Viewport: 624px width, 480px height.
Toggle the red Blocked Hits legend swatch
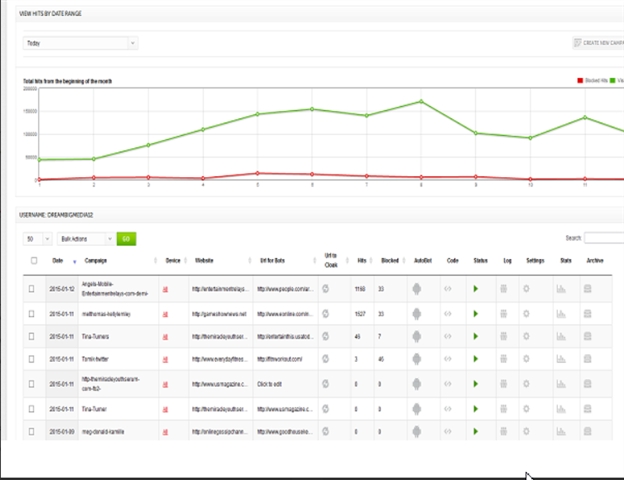coord(581,80)
